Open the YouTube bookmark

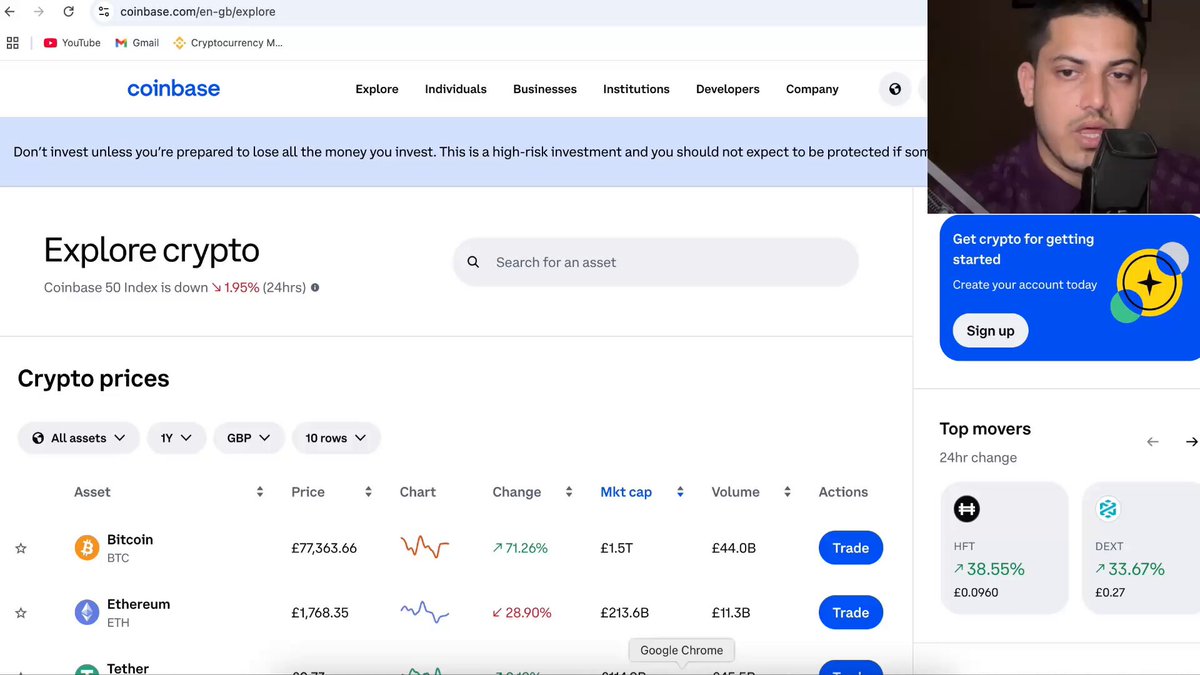pos(72,43)
